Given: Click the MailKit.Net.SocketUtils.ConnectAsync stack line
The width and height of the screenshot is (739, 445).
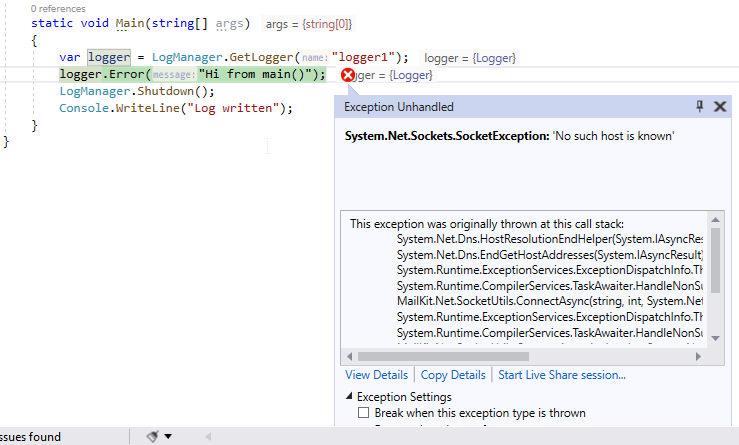Looking at the screenshot, I should pyautogui.click(x=550, y=301).
